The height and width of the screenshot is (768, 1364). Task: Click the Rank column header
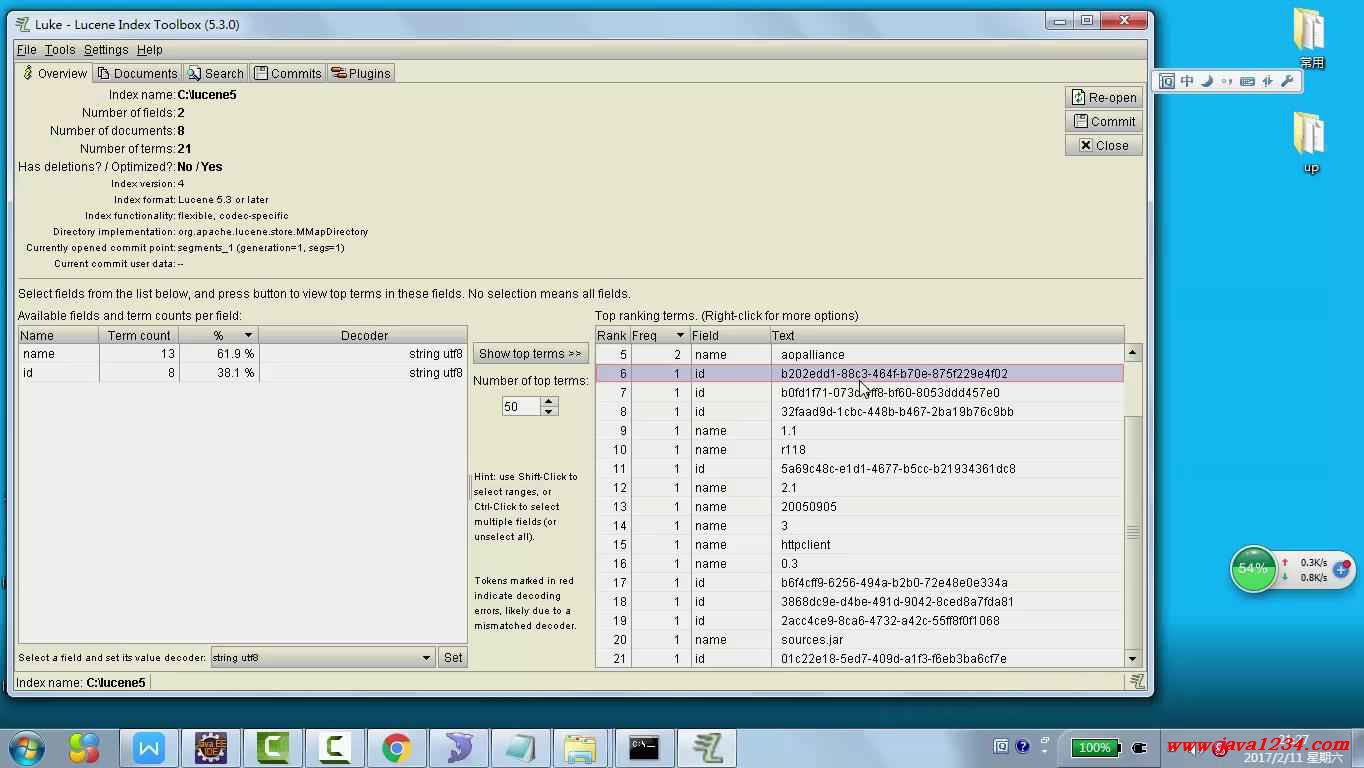coord(612,335)
